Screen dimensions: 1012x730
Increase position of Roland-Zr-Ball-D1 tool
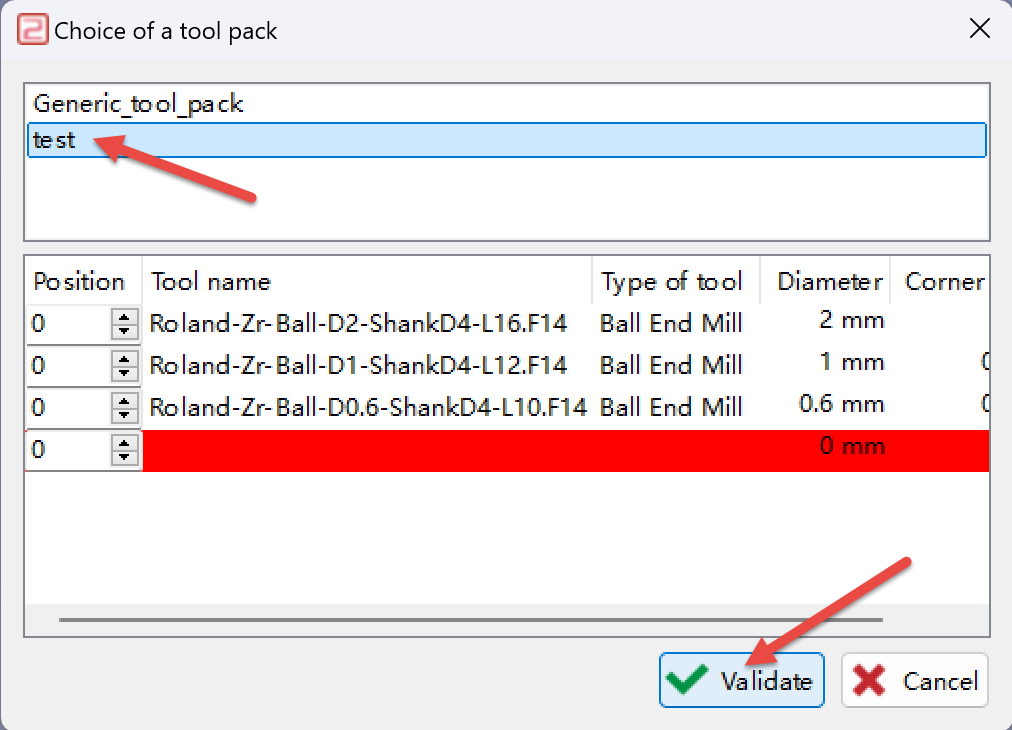click(x=124, y=358)
